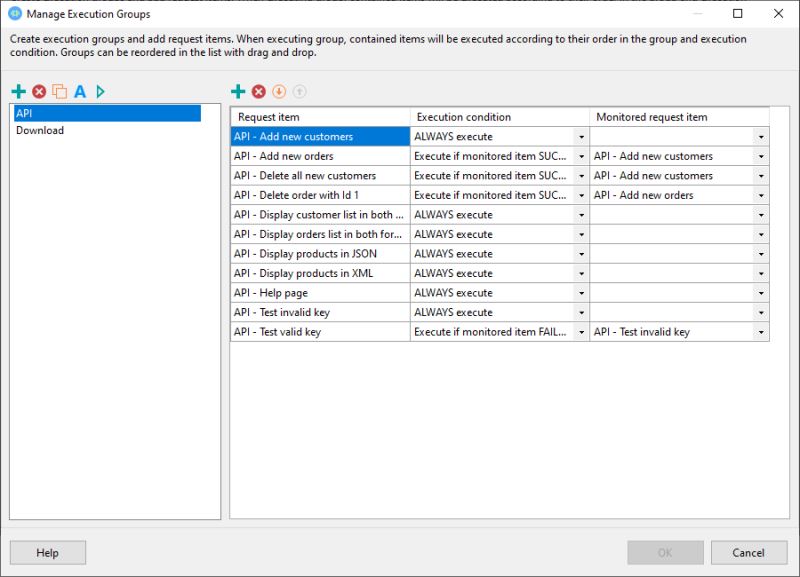Move selected request item up
Image resolution: width=800 pixels, height=577 pixels.
[299, 92]
